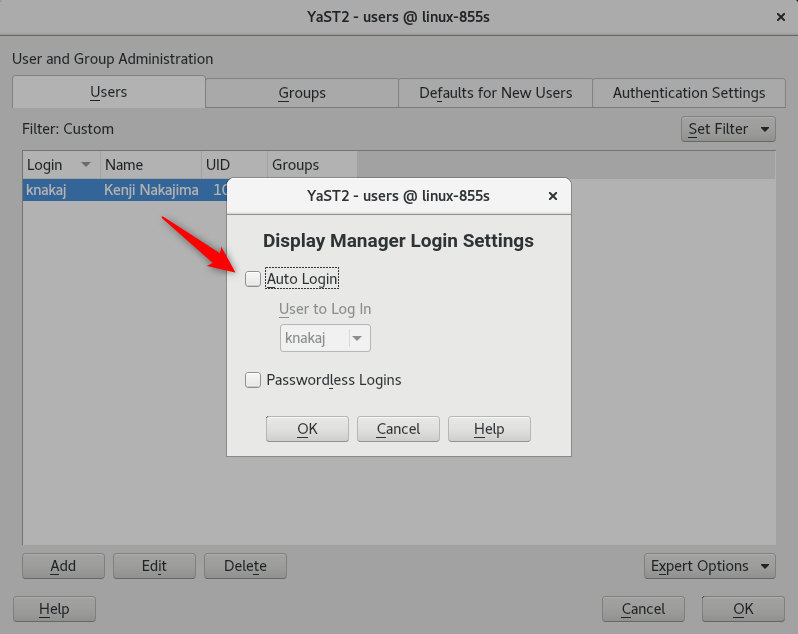Edit the selected user
Viewport: 798px width, 634px height.
pos(154,566)
